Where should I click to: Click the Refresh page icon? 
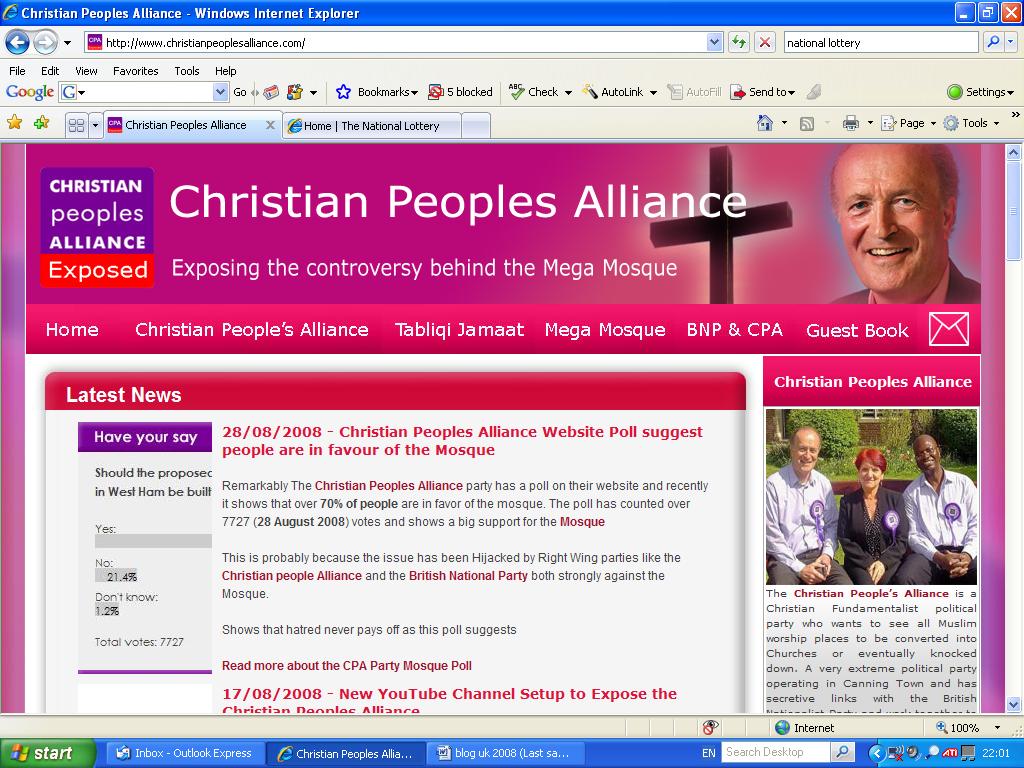[x=739, y=43]
